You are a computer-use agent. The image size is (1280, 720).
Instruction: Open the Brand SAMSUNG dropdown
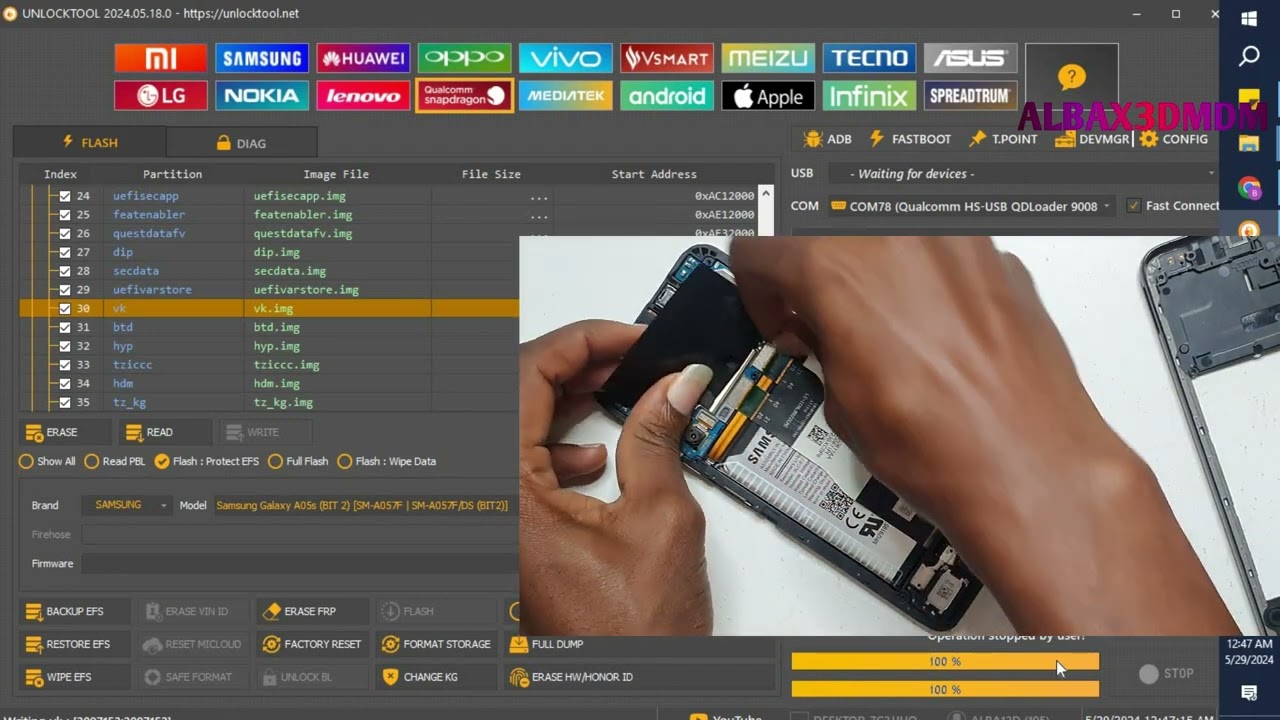click(127, 505)
